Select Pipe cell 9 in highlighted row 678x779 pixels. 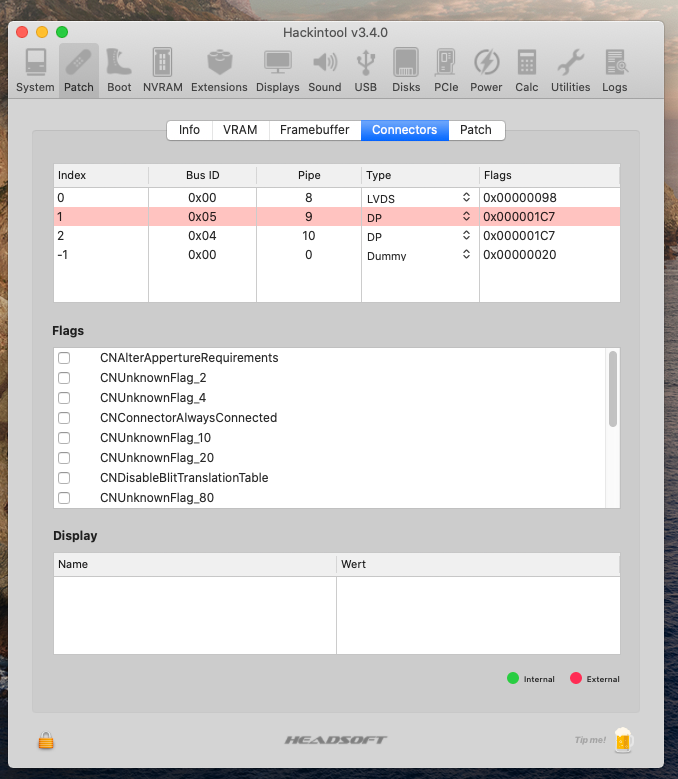(x=308, y=217)
